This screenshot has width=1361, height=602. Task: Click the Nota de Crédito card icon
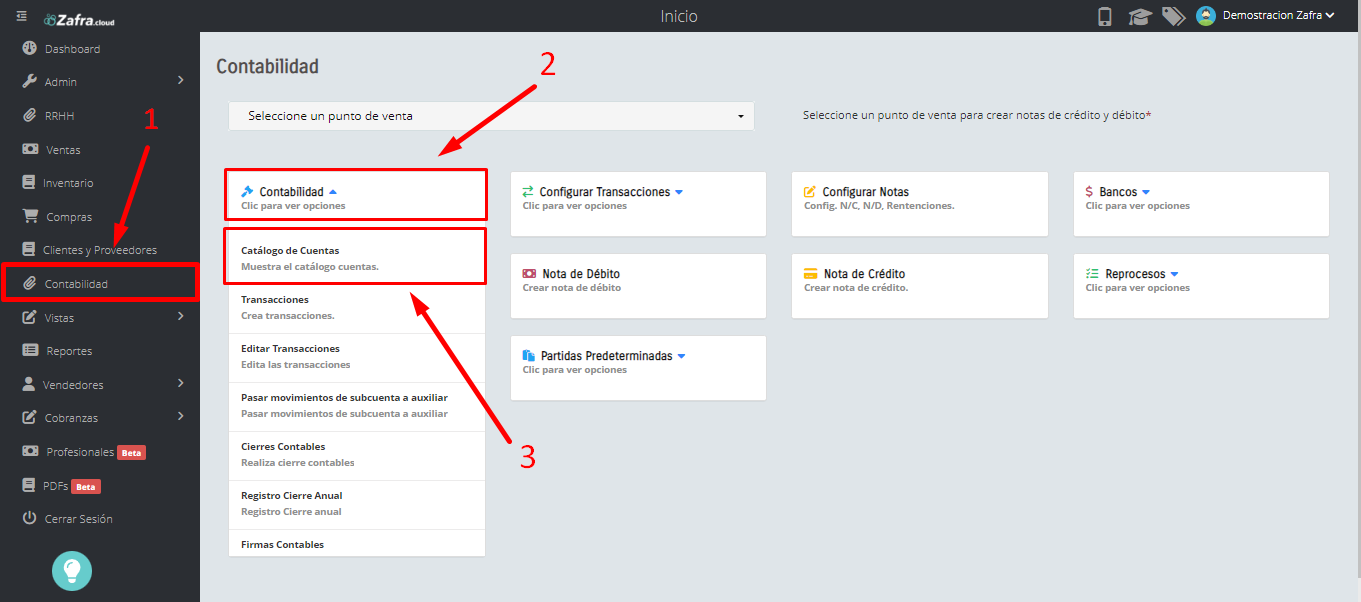coord(811,274)
